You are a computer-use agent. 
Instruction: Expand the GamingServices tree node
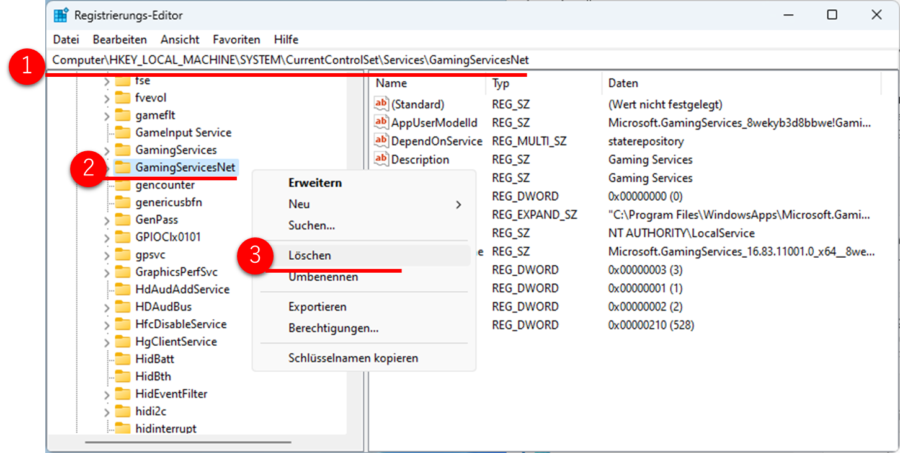click(x=107, y=150)
